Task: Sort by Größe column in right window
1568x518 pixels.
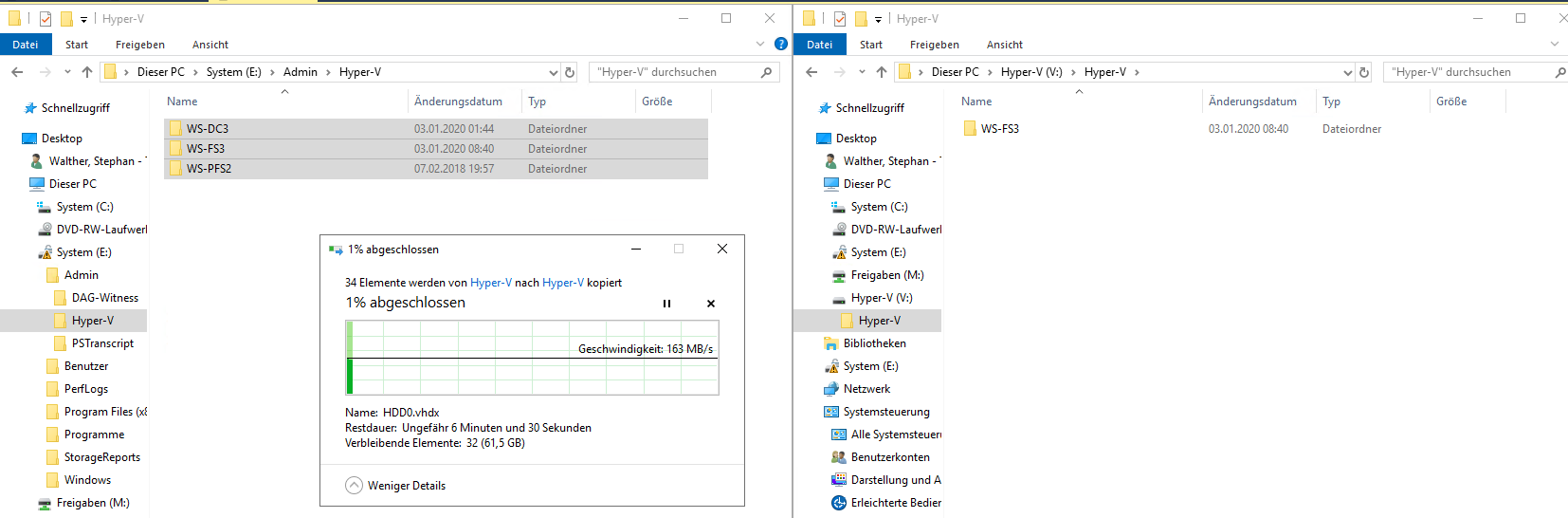Action: [x=1451, y=102]
